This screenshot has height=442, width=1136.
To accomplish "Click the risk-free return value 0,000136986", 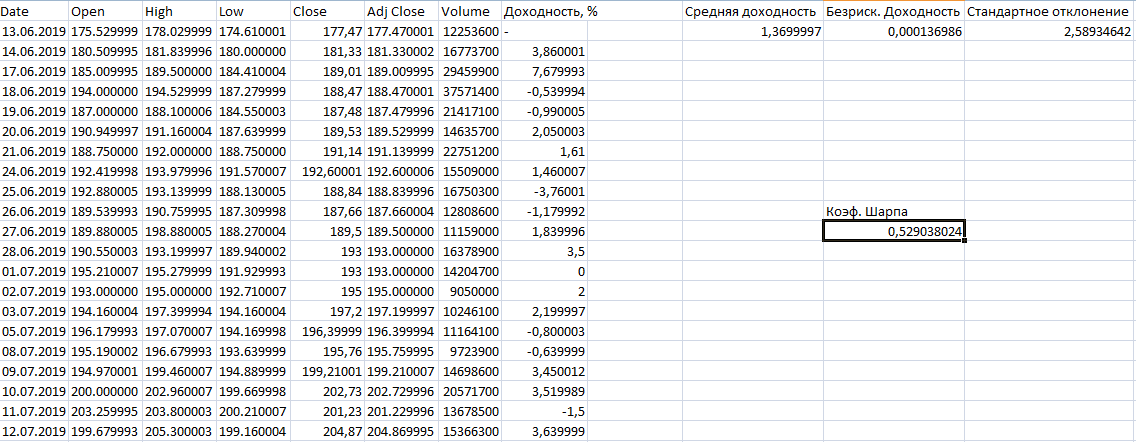I will (893, 32).
